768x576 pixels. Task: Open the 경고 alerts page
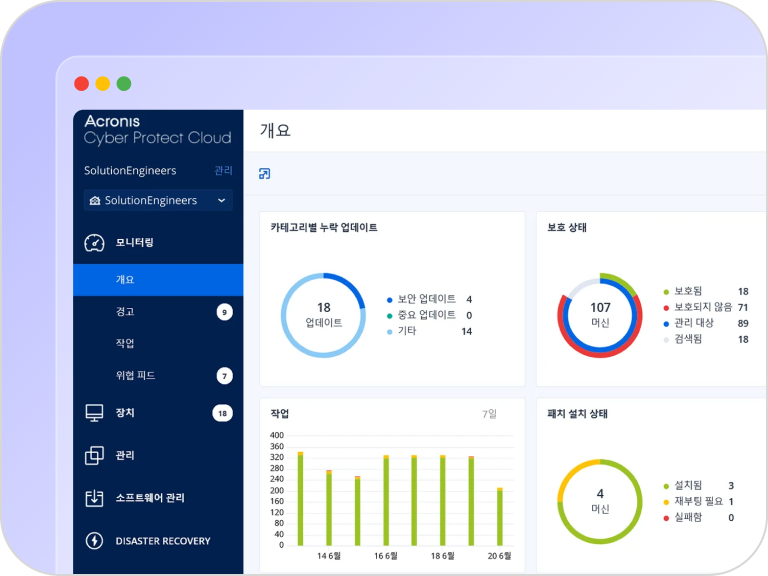(125, 312)
